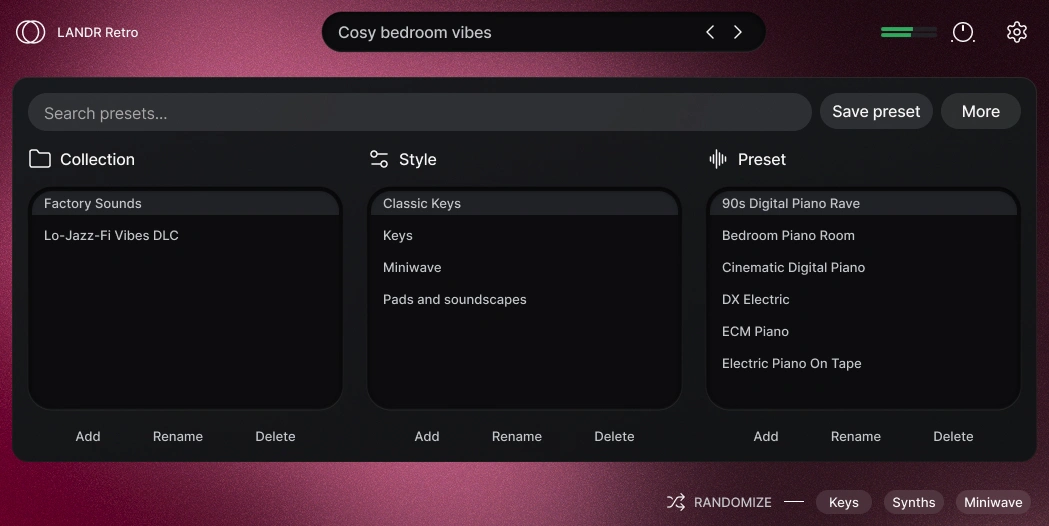Rename the selected preset
This screenshot has width=1049, height=526.
tap(856, 436)
